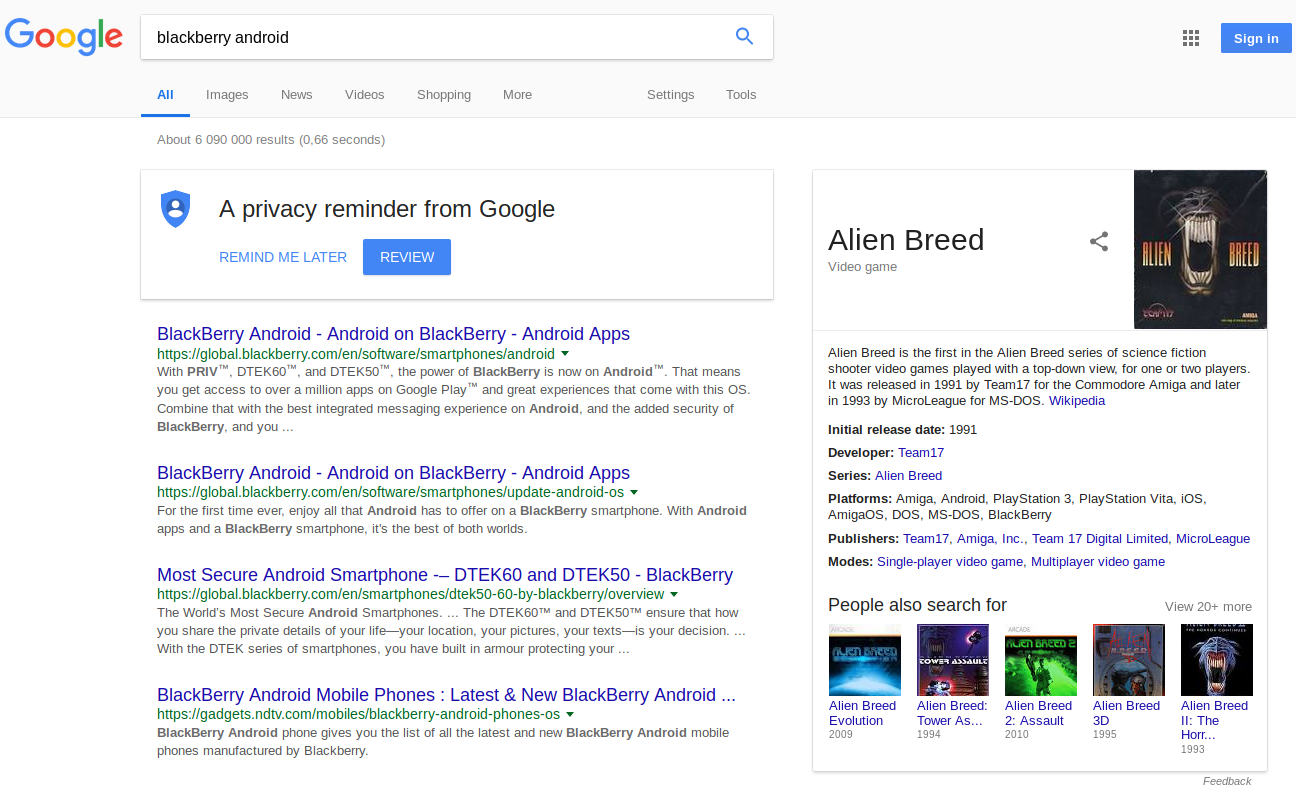The width and height of the screenshot is (1296, 793).
Task: Open Alien Breed 3D thumbnail
Action: pyautogui.click(x=1129, y=660)
